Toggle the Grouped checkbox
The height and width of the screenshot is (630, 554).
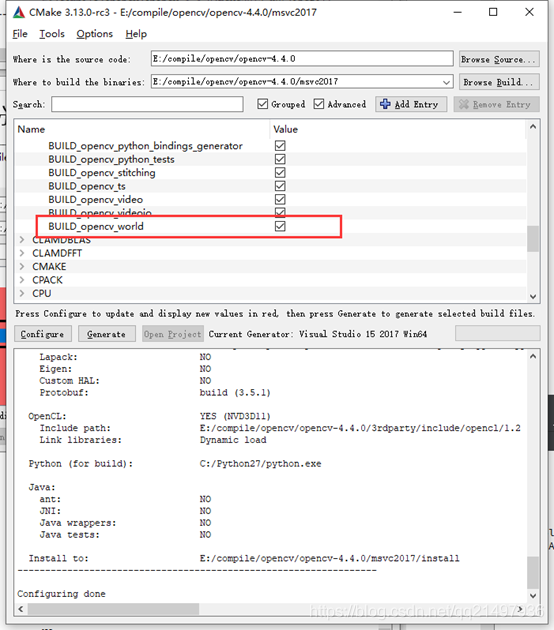pos(262,104)
